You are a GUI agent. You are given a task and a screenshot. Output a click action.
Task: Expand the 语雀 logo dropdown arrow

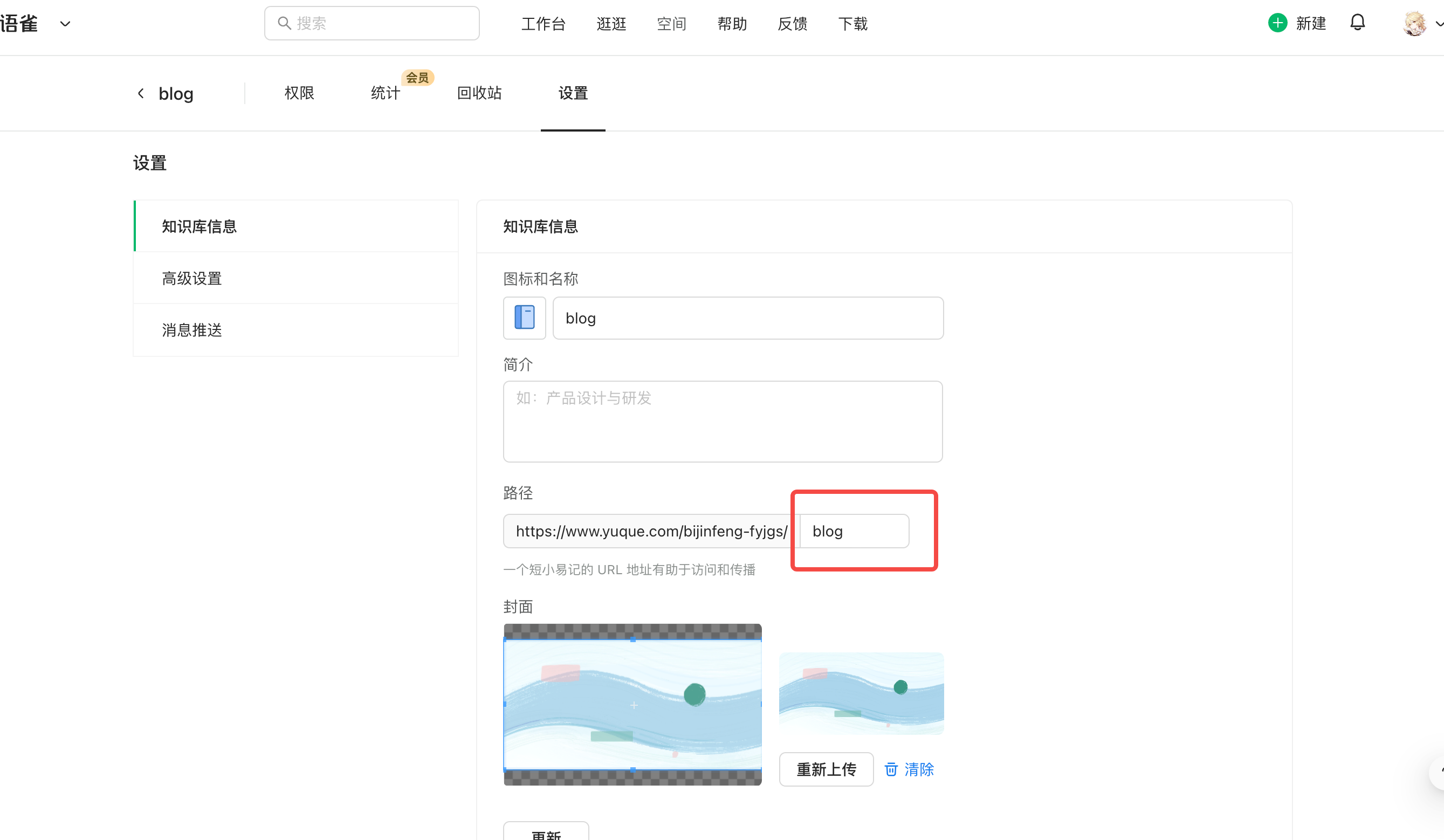pyautogui.click(x=65, y=24)
